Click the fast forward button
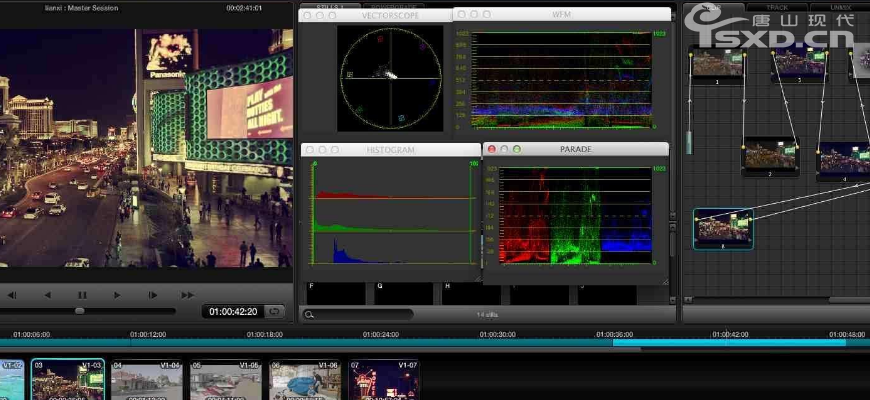Image resolution: width=870 pixels, height=400 pixels. coord(187,295)
